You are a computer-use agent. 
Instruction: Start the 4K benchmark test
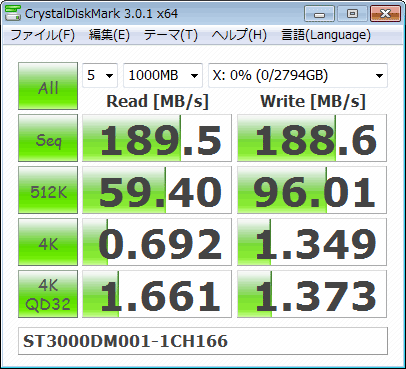(48, 242)
